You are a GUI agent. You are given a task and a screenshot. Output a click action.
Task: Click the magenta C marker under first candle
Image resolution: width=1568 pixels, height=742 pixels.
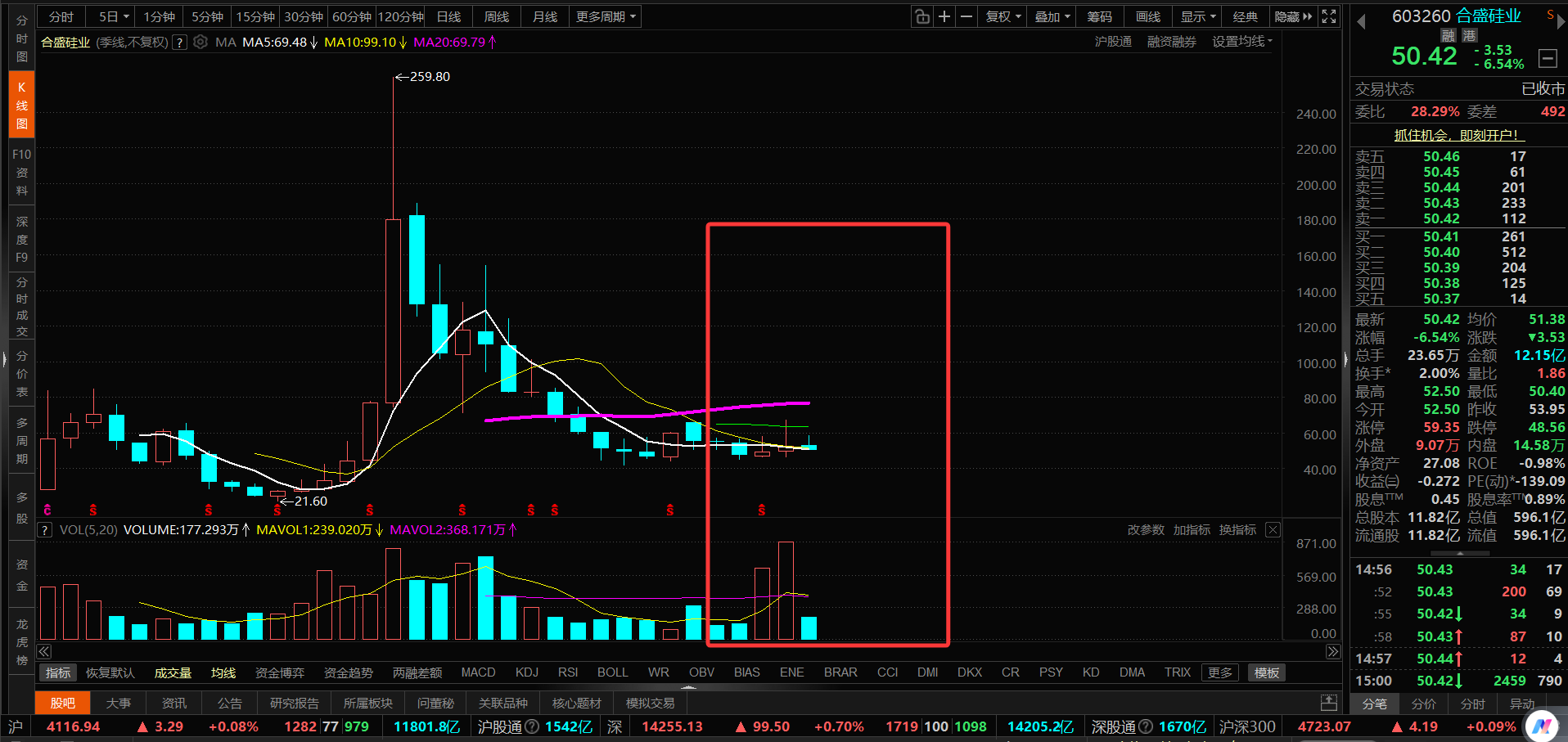point(47,510)
